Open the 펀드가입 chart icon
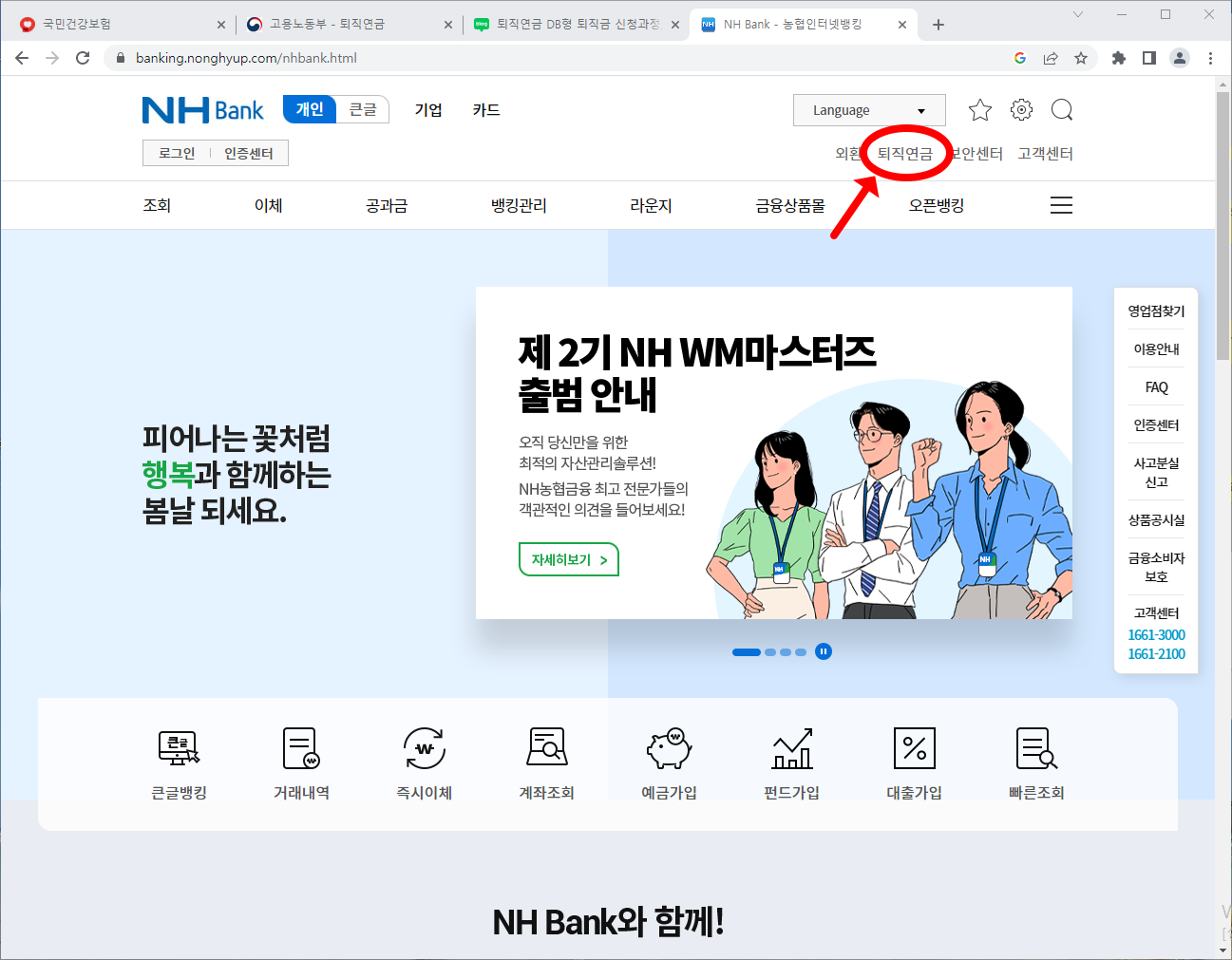The width and height of the screenshot is (1232, 960). click(x=792, y=748)
